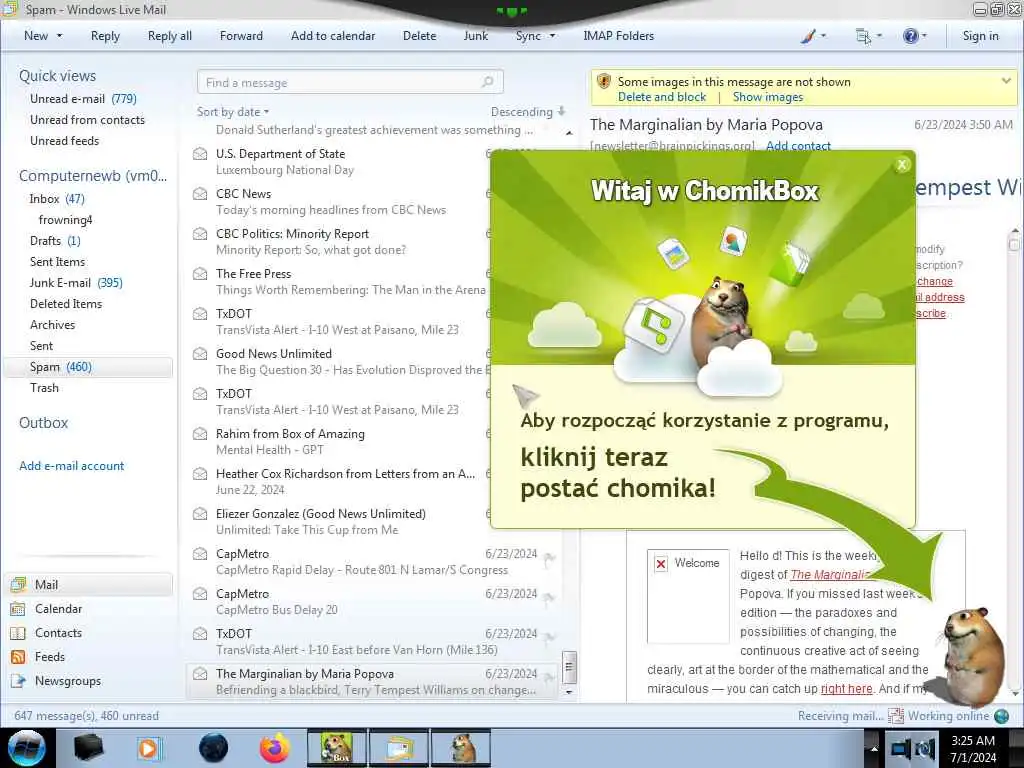Click the Reply toolbar button
The width and height of the screenshot is (1024, 768).
tap(105, 36)
